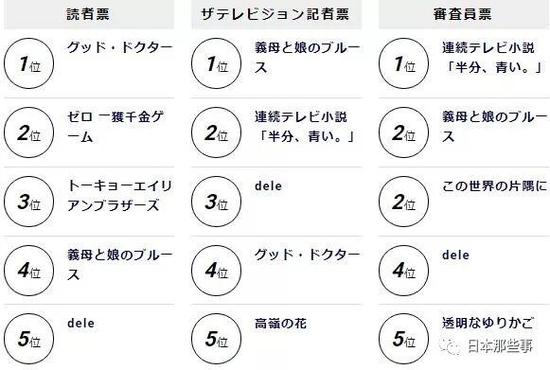Open ゼロ 一獲千金ゲーム title

click(x=115, y=126)
